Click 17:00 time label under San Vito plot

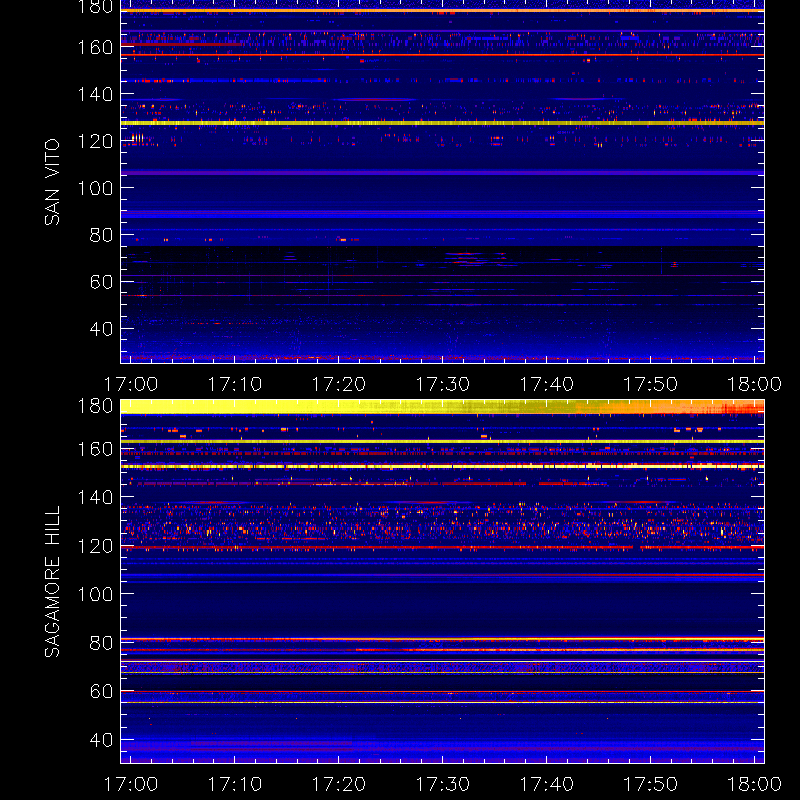[131, 384]
